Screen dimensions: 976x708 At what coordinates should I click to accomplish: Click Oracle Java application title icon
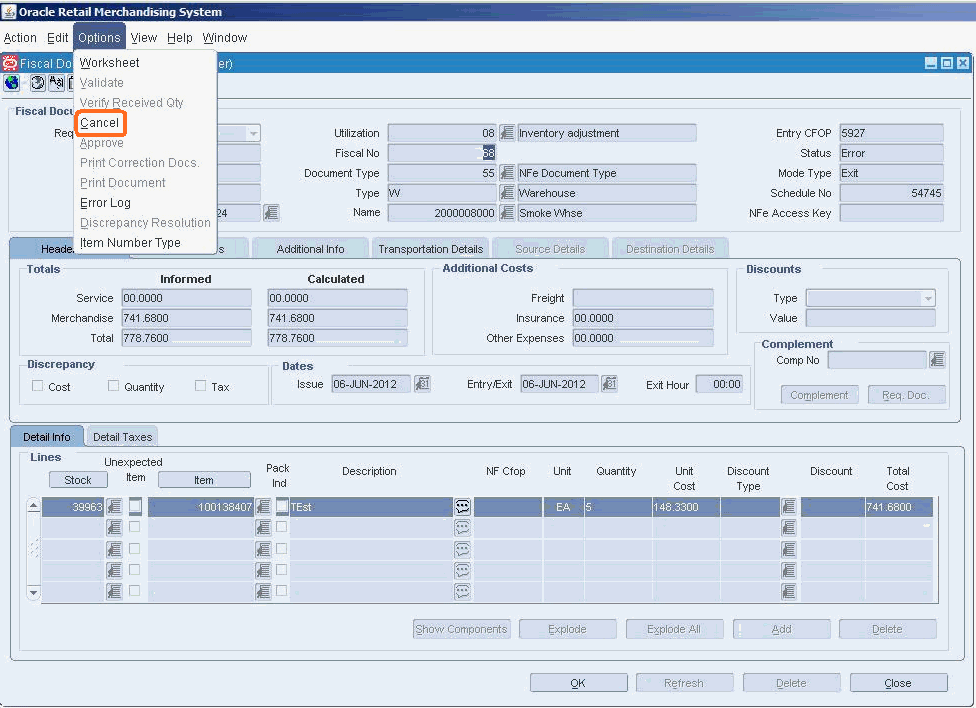[x=9, y=11]
